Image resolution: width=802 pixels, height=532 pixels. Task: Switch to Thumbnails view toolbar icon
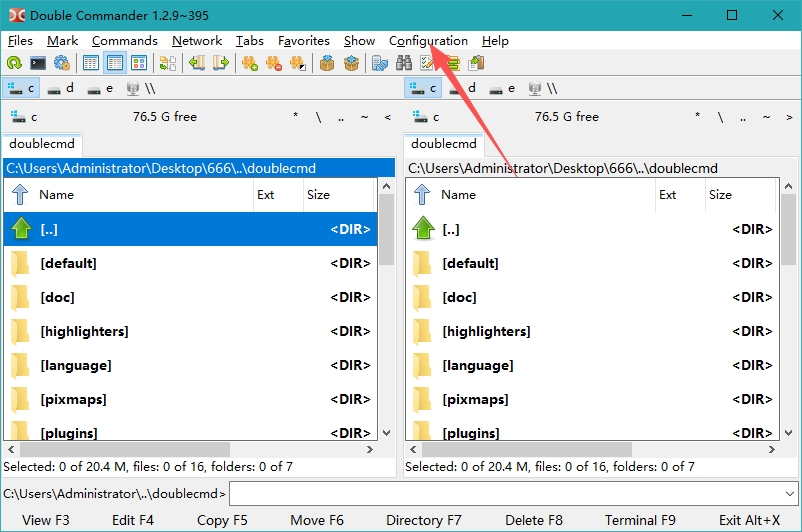[x=139, y=63]
